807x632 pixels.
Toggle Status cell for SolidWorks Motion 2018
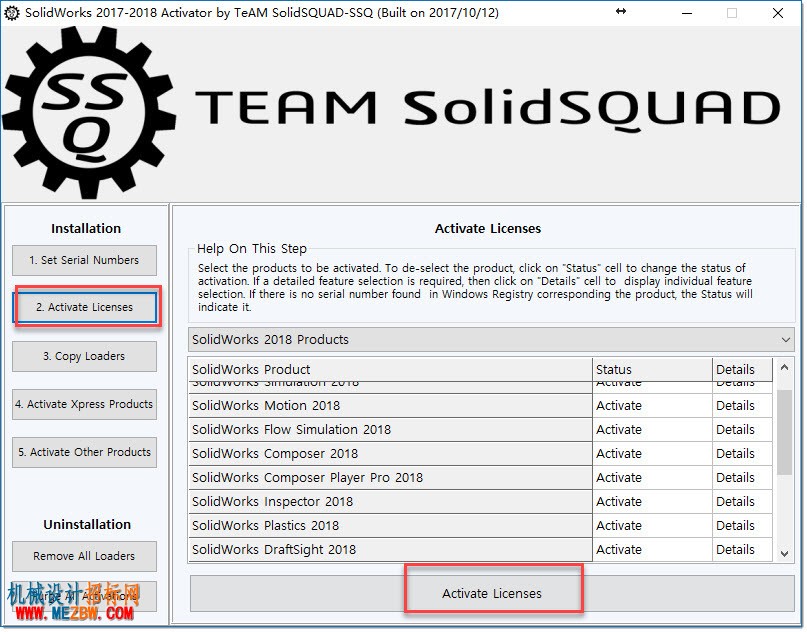coord(652,406)
